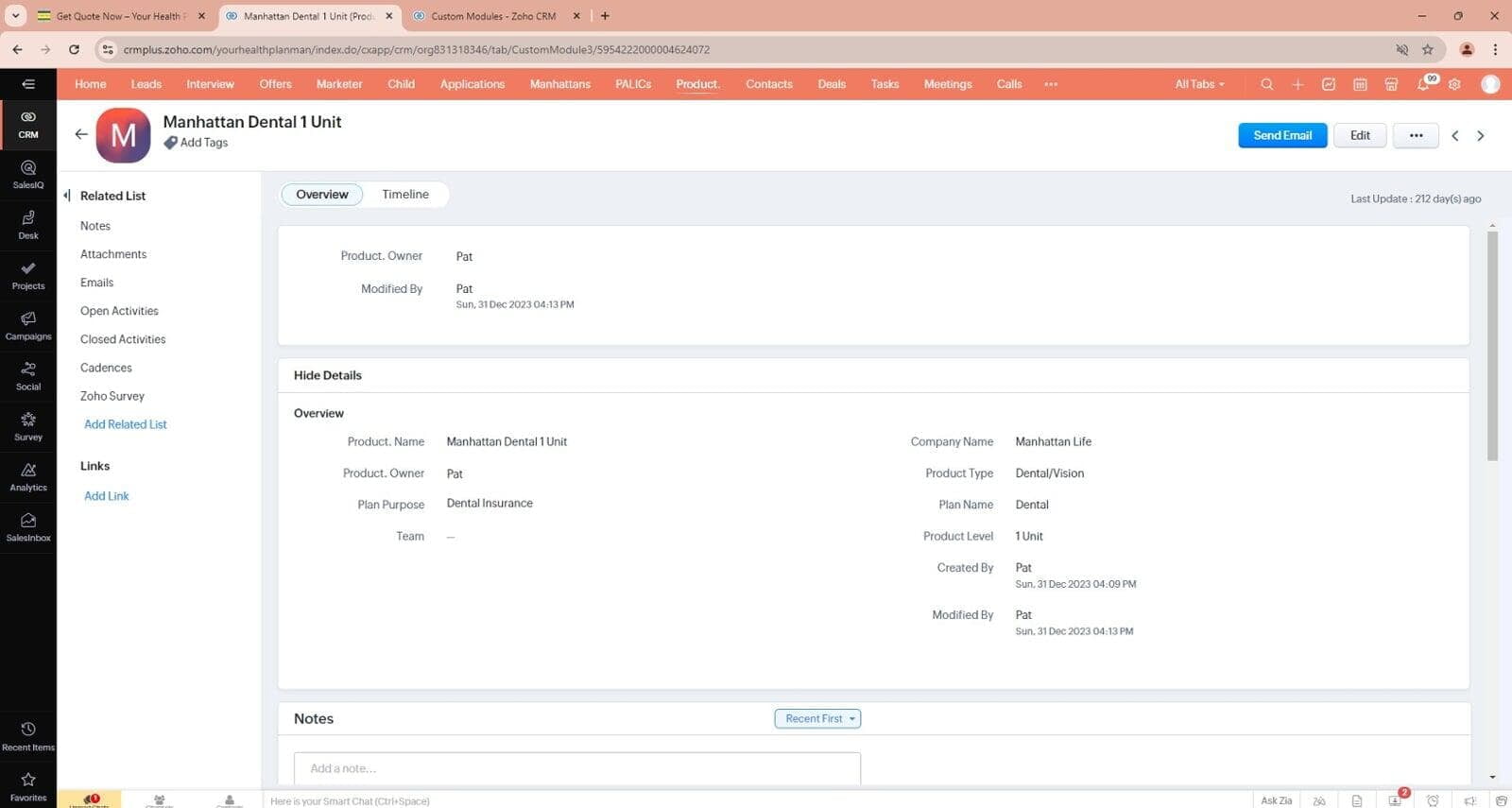Open the setup gear icon
The height and width of the screenshot is (808, 1512).
(x=1454, y=84)
